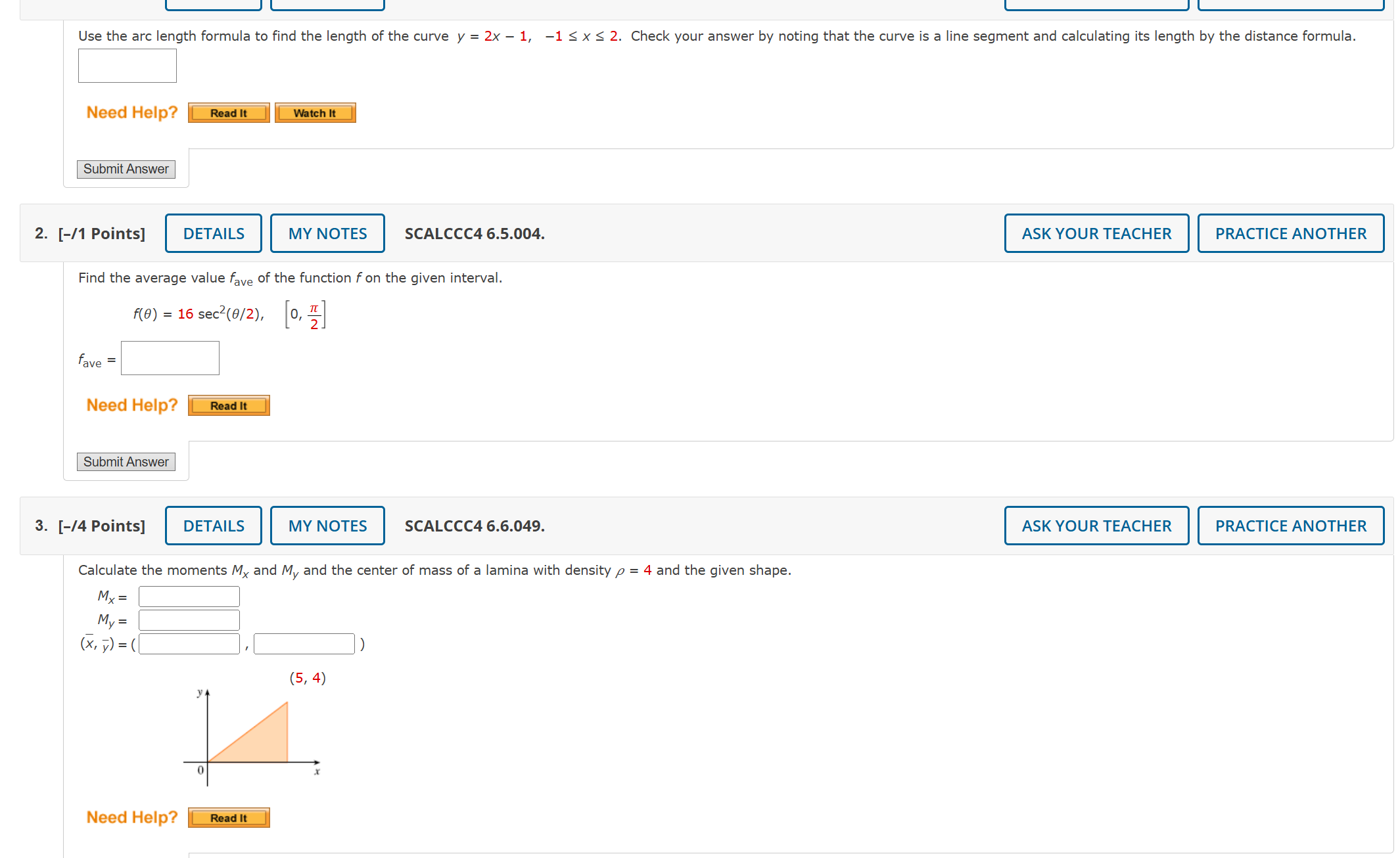Screen dimensions: 1400x858
Task: Open DETAILS for question 3
Action: (214, 526)
